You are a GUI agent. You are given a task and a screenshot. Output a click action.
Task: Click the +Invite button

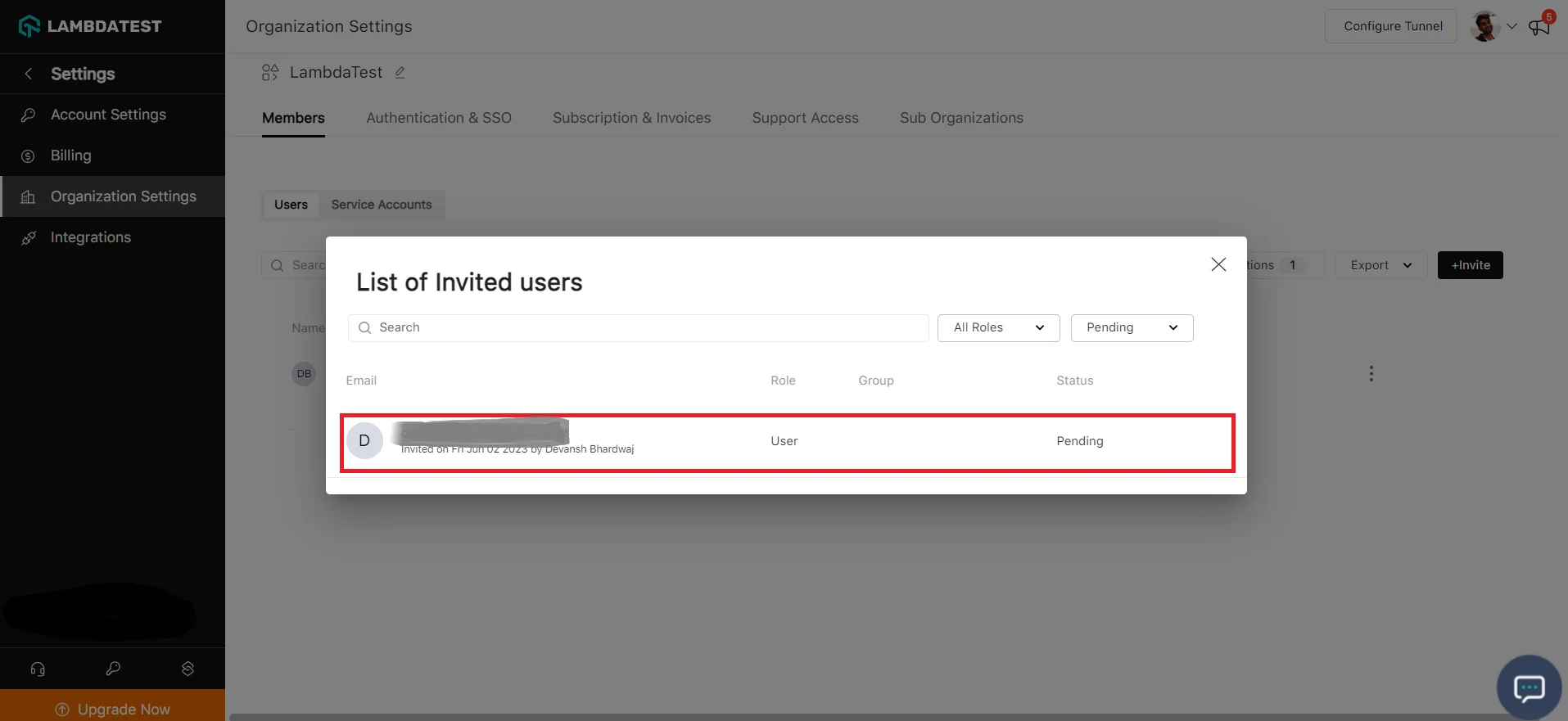click(x=1470, y=265)
